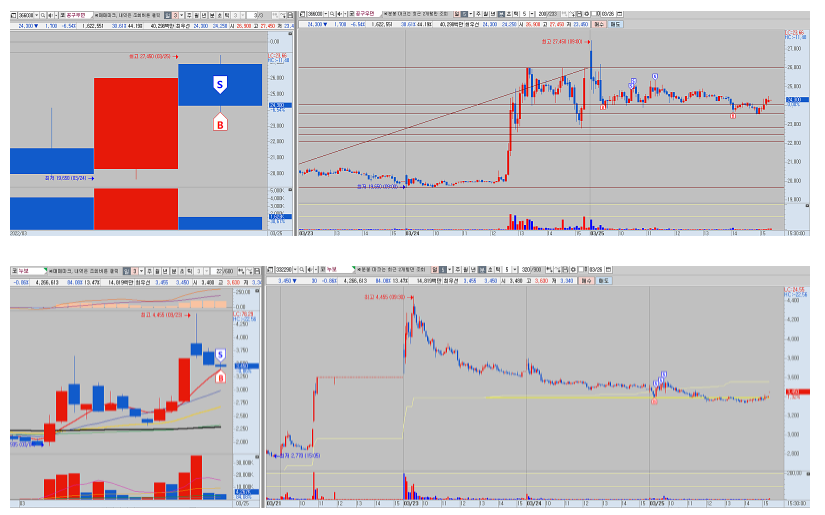Expand dropdown next to speaker icon top-left
The image size is (825, 515).
tap(56, 15)
